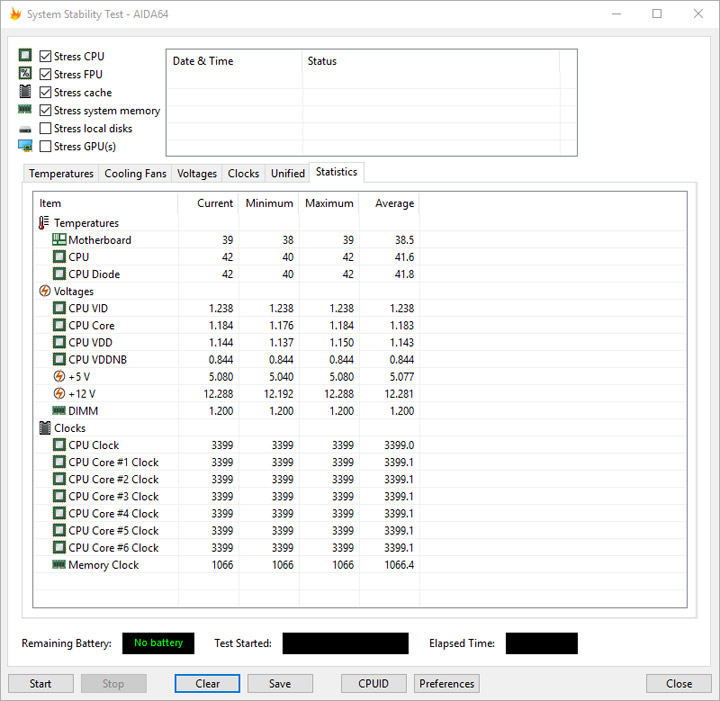This screenshot has height=701, width=720.
Task: Select the CPU Core #5 Clock row
Action: click(x=113, y=531)
